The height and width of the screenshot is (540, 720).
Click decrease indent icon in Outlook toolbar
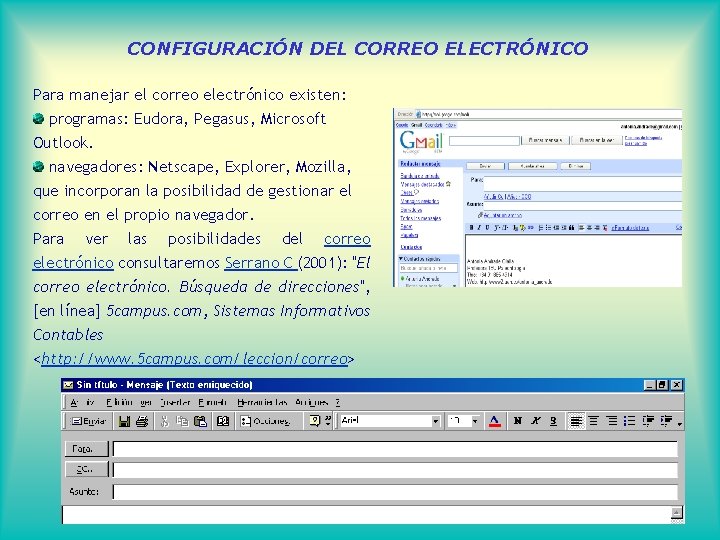tap(648, 421)
